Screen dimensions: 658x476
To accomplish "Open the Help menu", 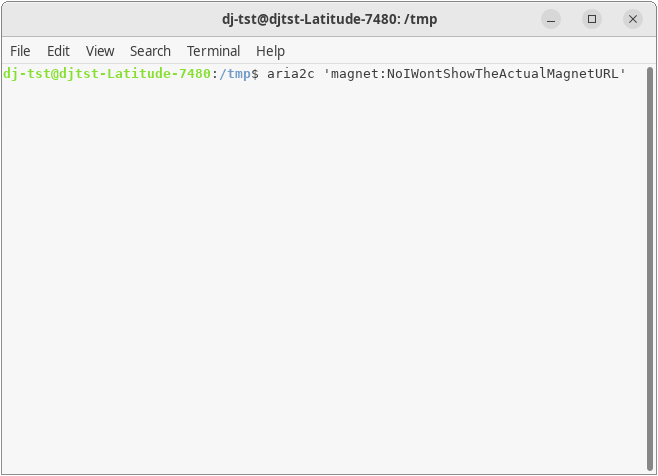I will tap(271, 51).
